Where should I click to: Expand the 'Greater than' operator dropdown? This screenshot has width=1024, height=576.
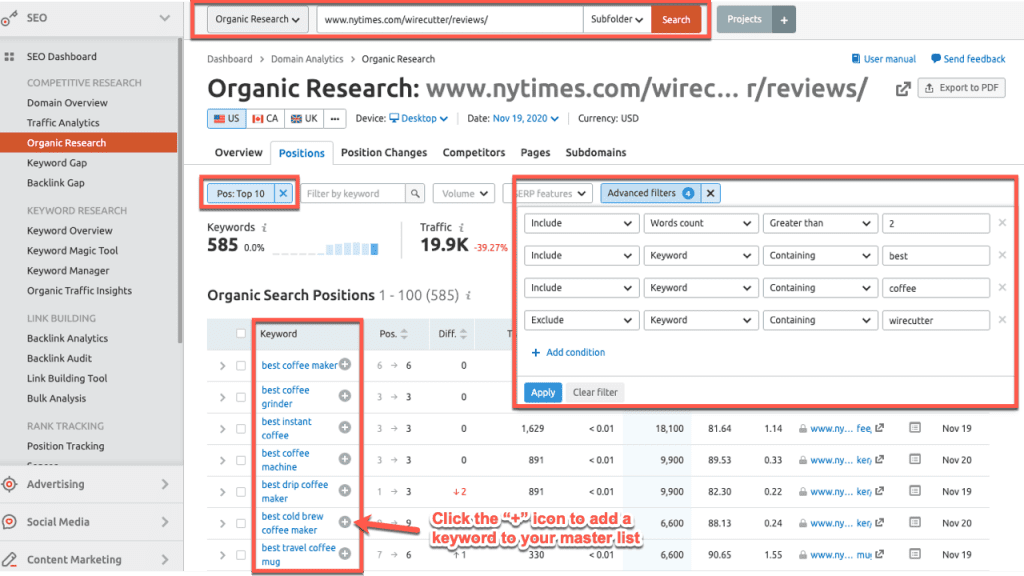pos(819,223)
